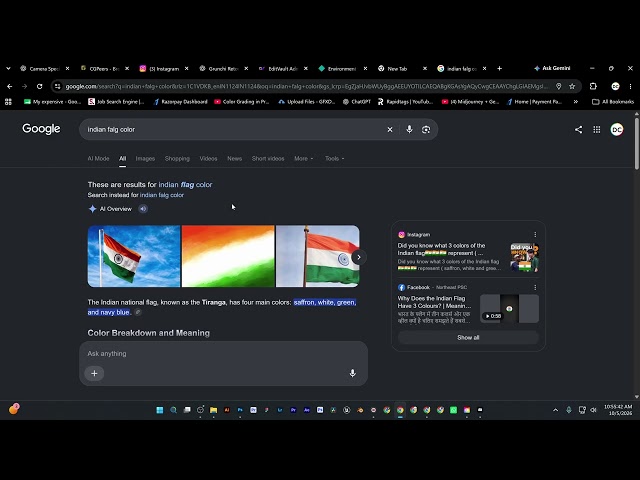Open the link icon after navy blue
The image size is (640, 480).
[138, 312]
